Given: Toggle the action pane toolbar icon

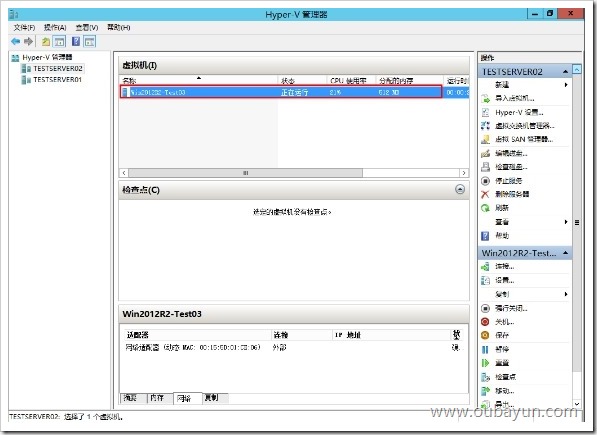Looking at the screenshot, I should pos(89,41).
